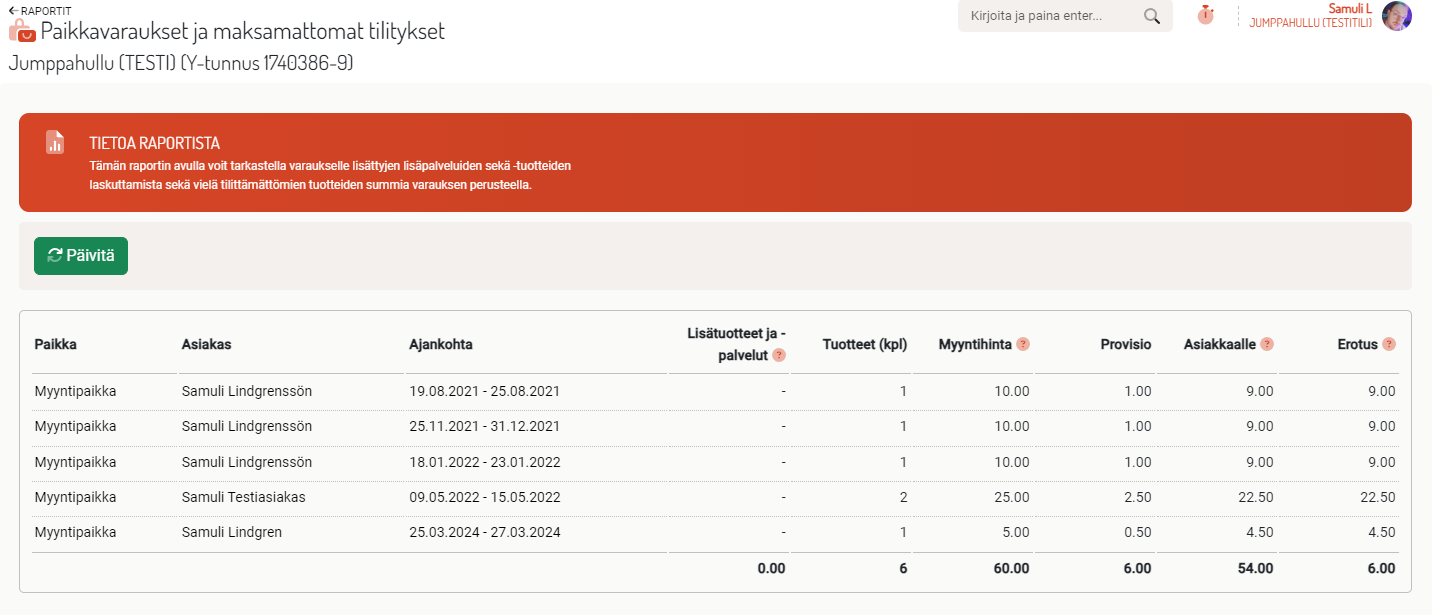The width and height of the screenshot is (1435, 615).
Task: Open the stopwatch timer icon
Action: (1205, 15)
